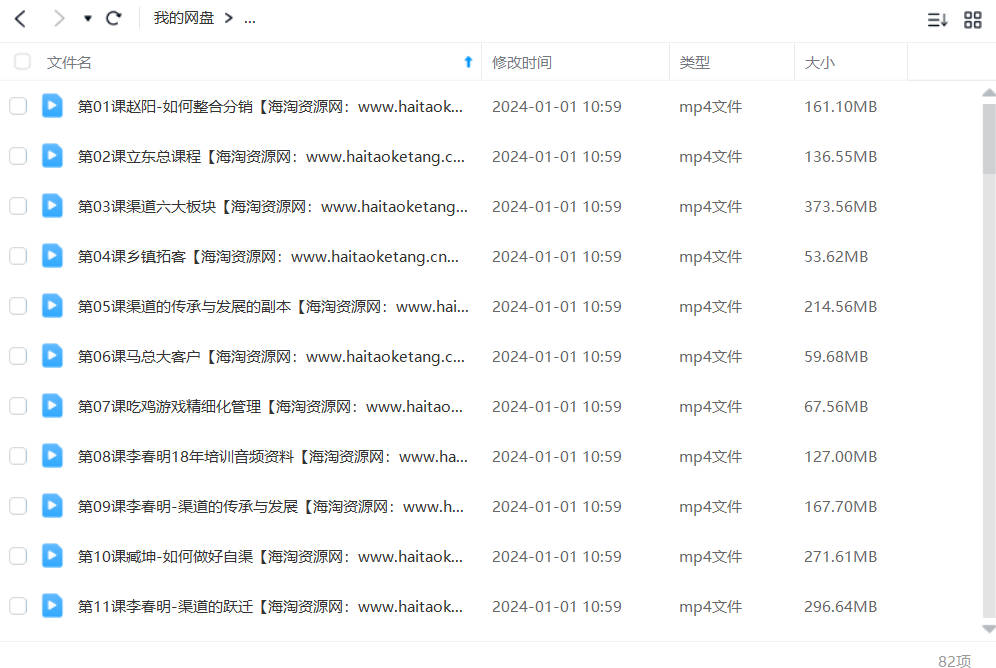Select checkbox for 第07课吃鸡游戏精细化管理 file

point(18,406)
